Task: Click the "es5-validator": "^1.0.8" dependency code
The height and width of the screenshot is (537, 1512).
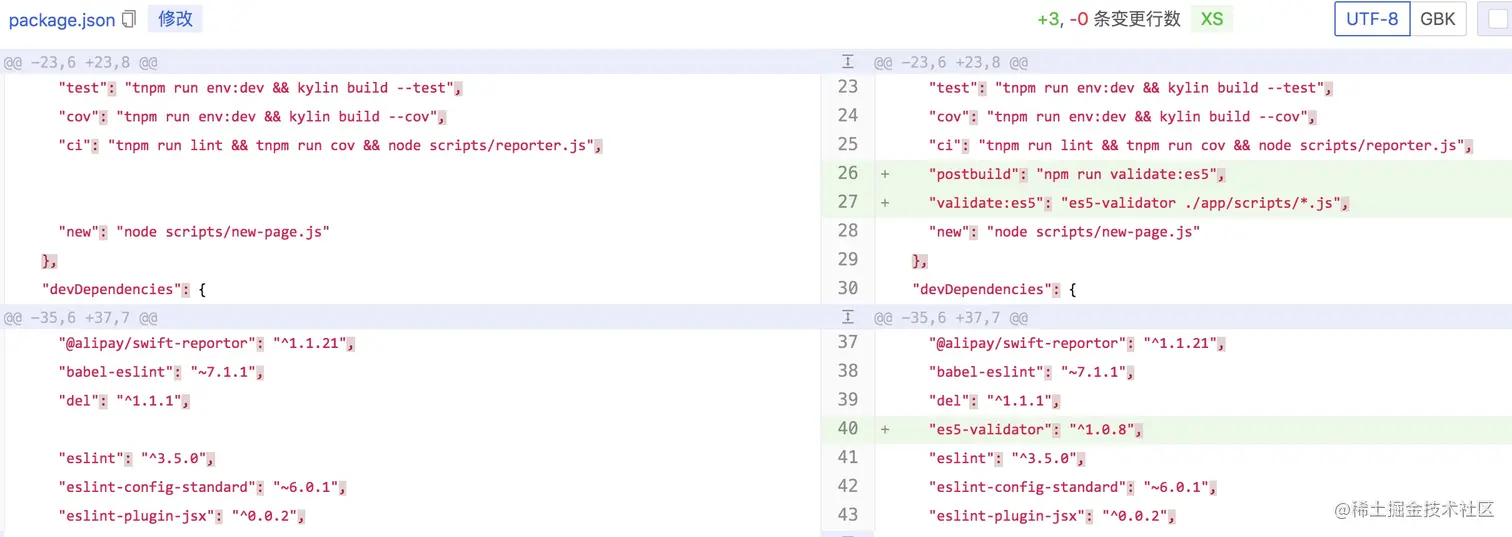Action: [x=1035, y=430]
